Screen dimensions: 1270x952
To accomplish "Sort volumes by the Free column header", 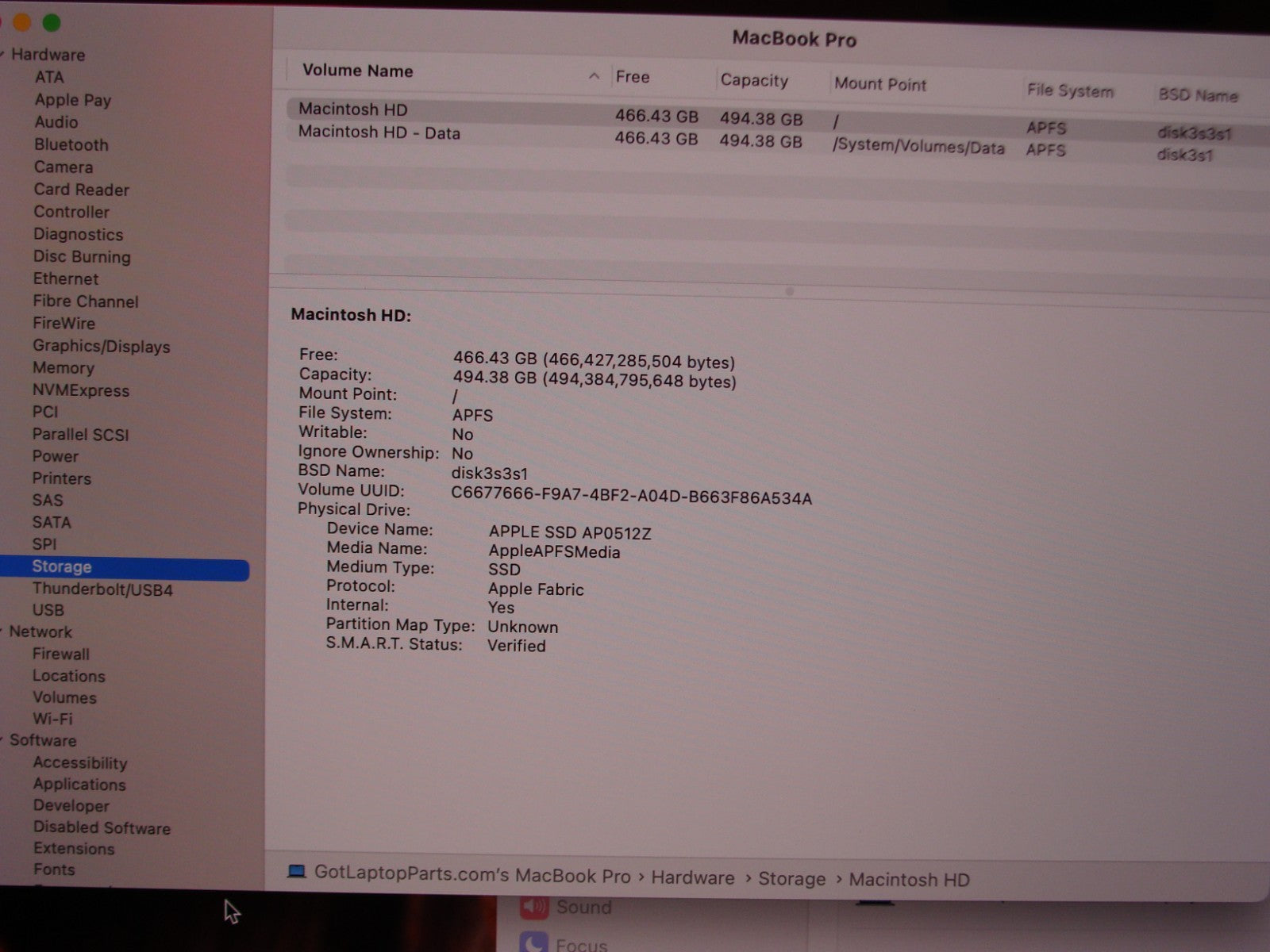I will pos(633,77).
